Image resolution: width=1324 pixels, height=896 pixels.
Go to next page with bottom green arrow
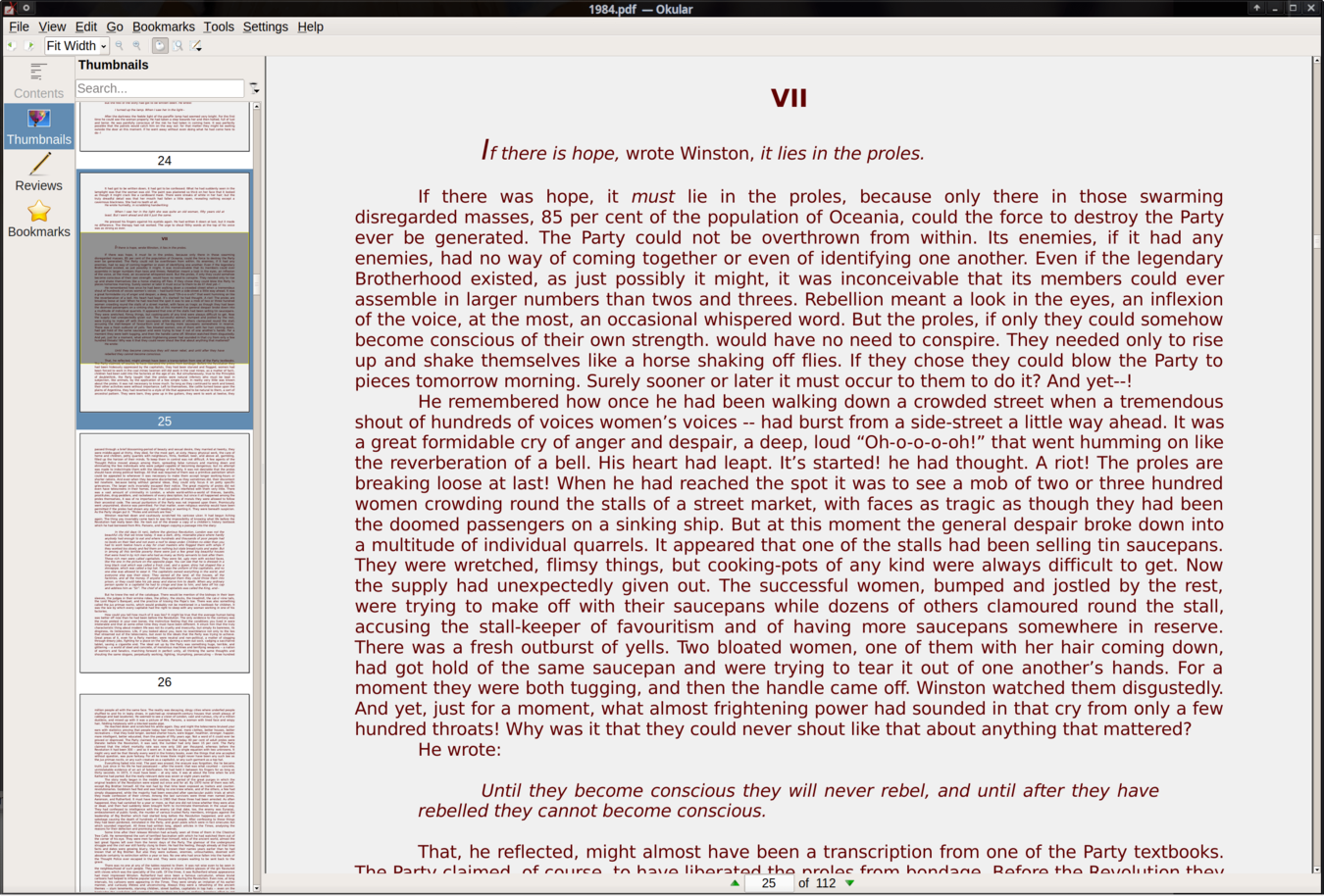point(850,883)
